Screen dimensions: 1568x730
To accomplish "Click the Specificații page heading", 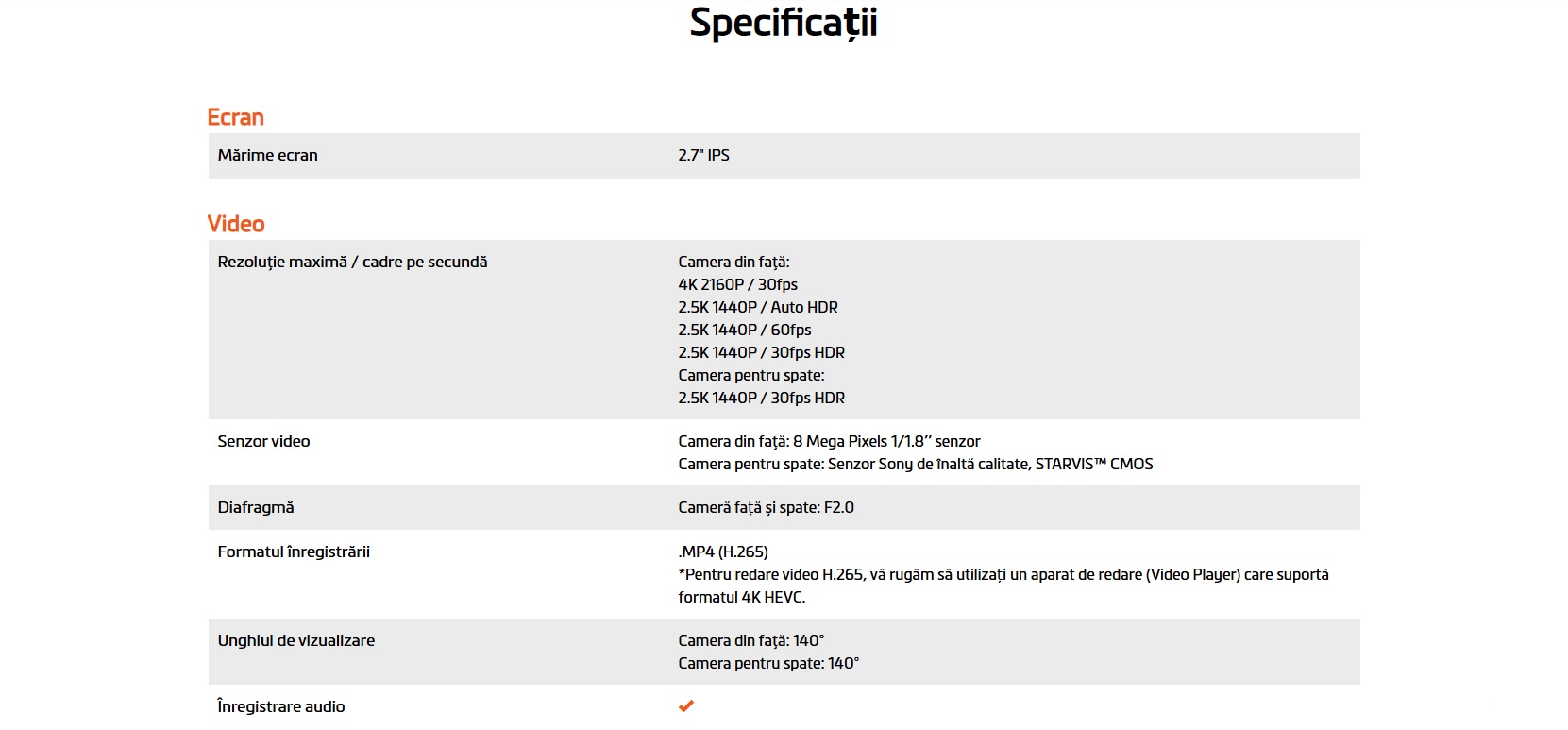I will pos(784,24).
